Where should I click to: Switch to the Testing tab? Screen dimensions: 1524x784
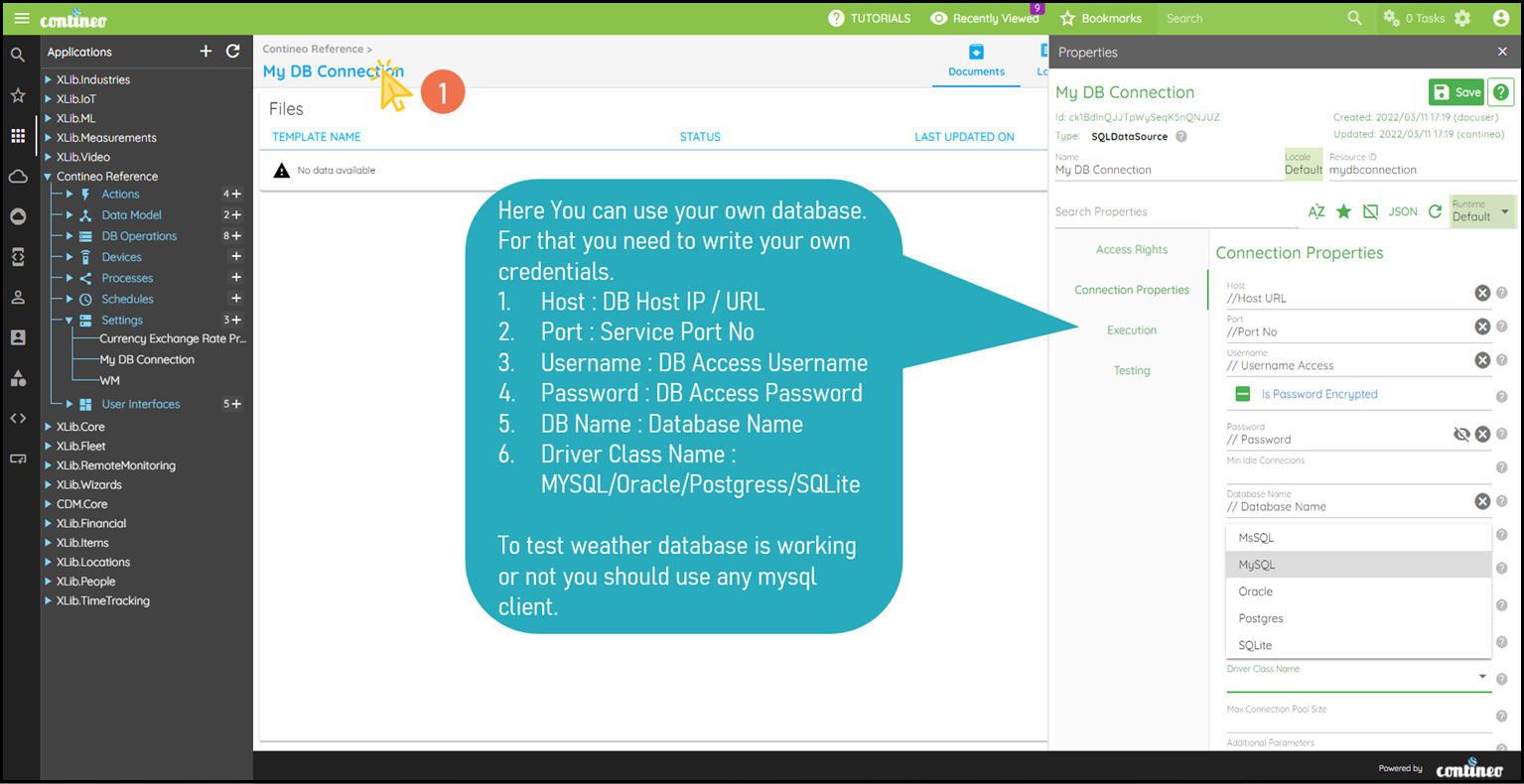[1131, 370]
